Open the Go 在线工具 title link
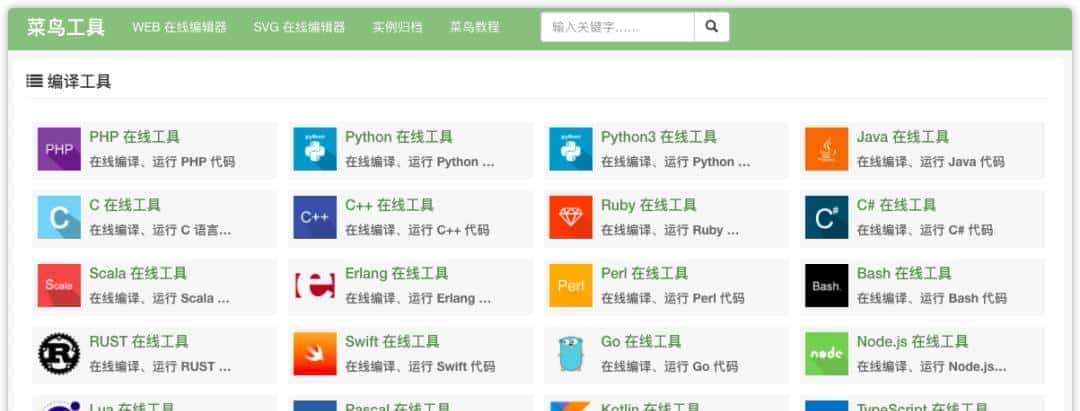The image size is (1080, 411). [x=641, y=341]
